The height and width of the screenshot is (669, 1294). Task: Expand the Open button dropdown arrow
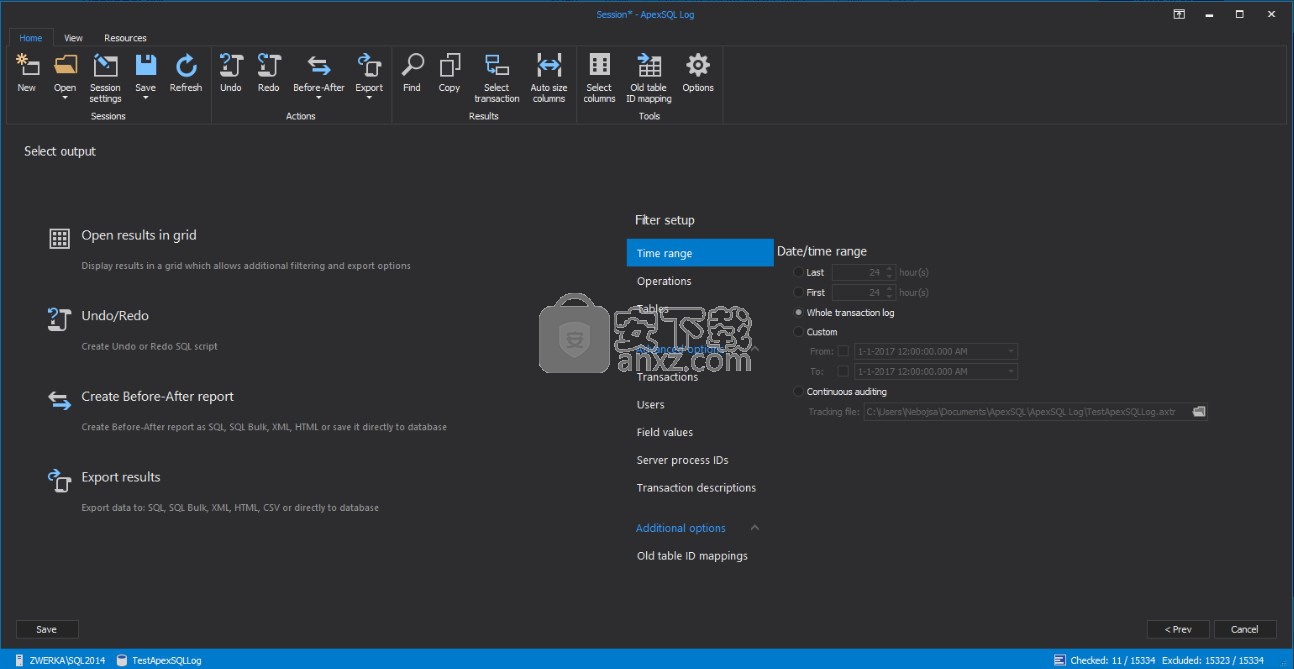pyautogui.click(x=65, y=99)
